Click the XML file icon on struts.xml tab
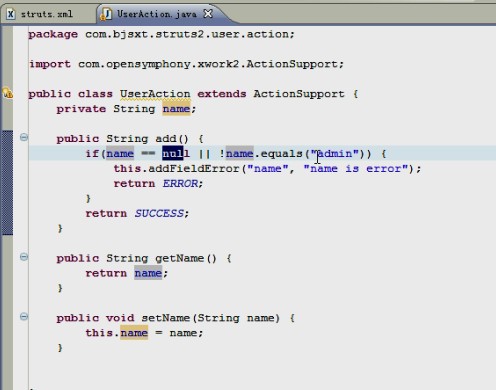The height and width of the screenshot is (390, 496). [10, 14]
